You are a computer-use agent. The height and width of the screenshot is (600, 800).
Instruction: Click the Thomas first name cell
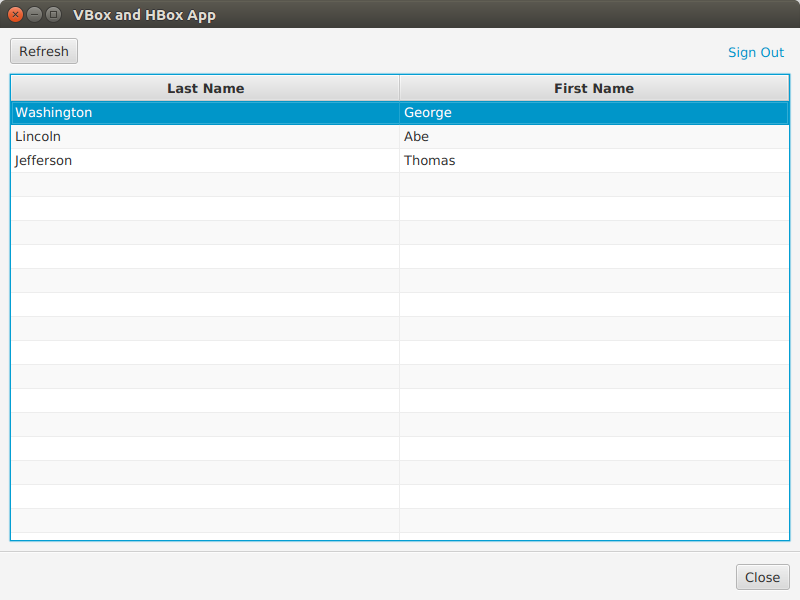click(430, 161)
